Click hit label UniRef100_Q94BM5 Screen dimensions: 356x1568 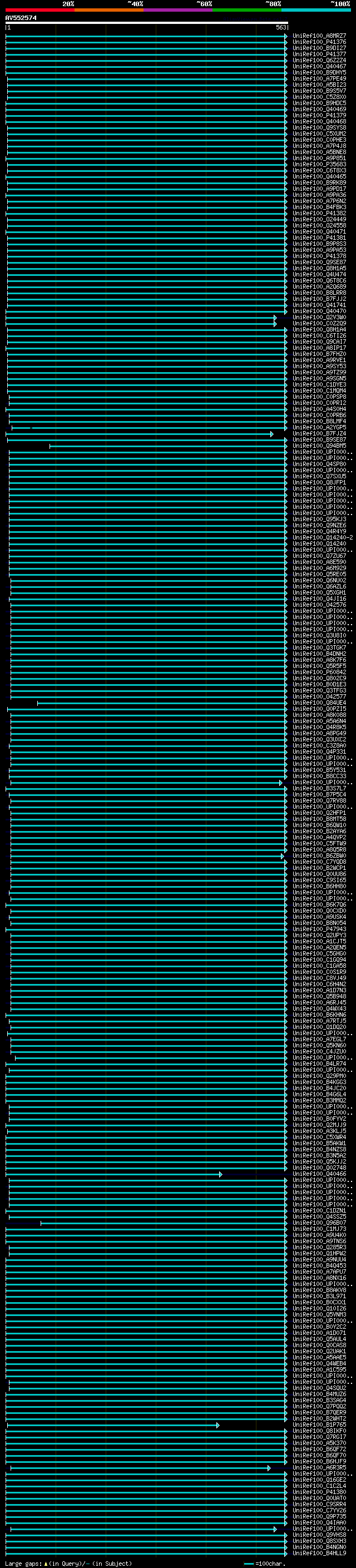(319, 446)
